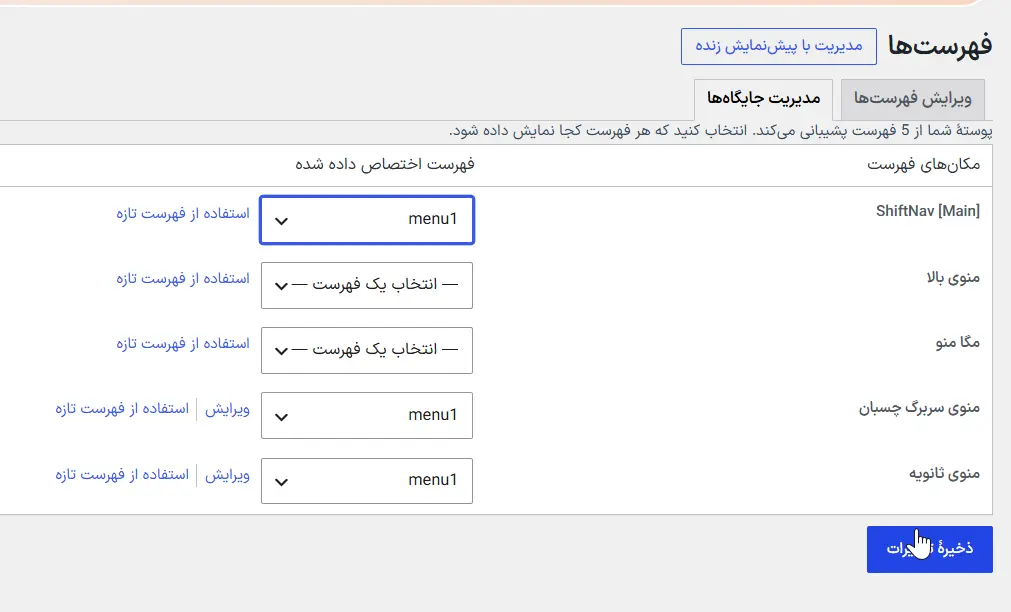Click استفاده از فهرست تازه in منوی ثانویه row
This screenshot has height=612, width=1011.
point(122,475)
